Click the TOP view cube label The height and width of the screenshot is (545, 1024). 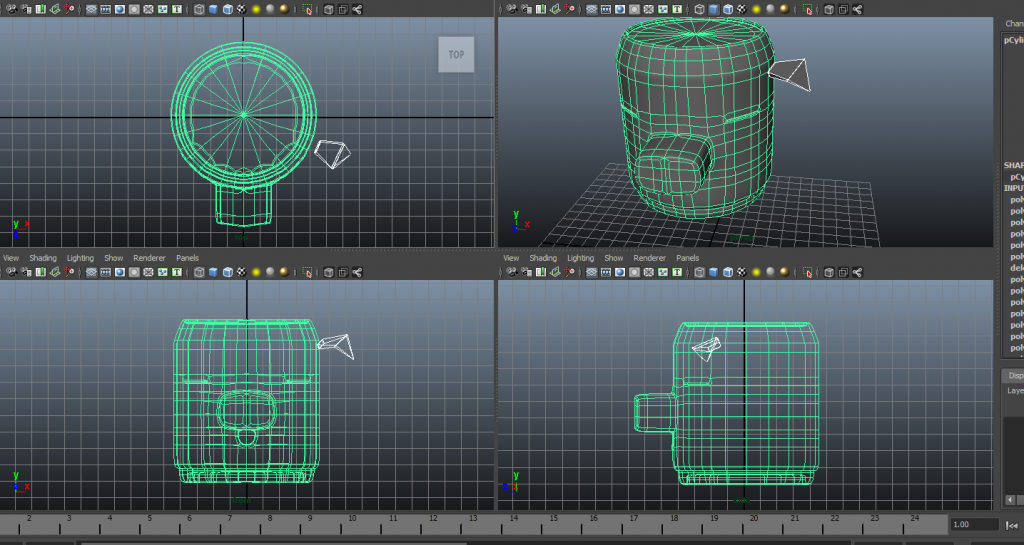(456, 55)
